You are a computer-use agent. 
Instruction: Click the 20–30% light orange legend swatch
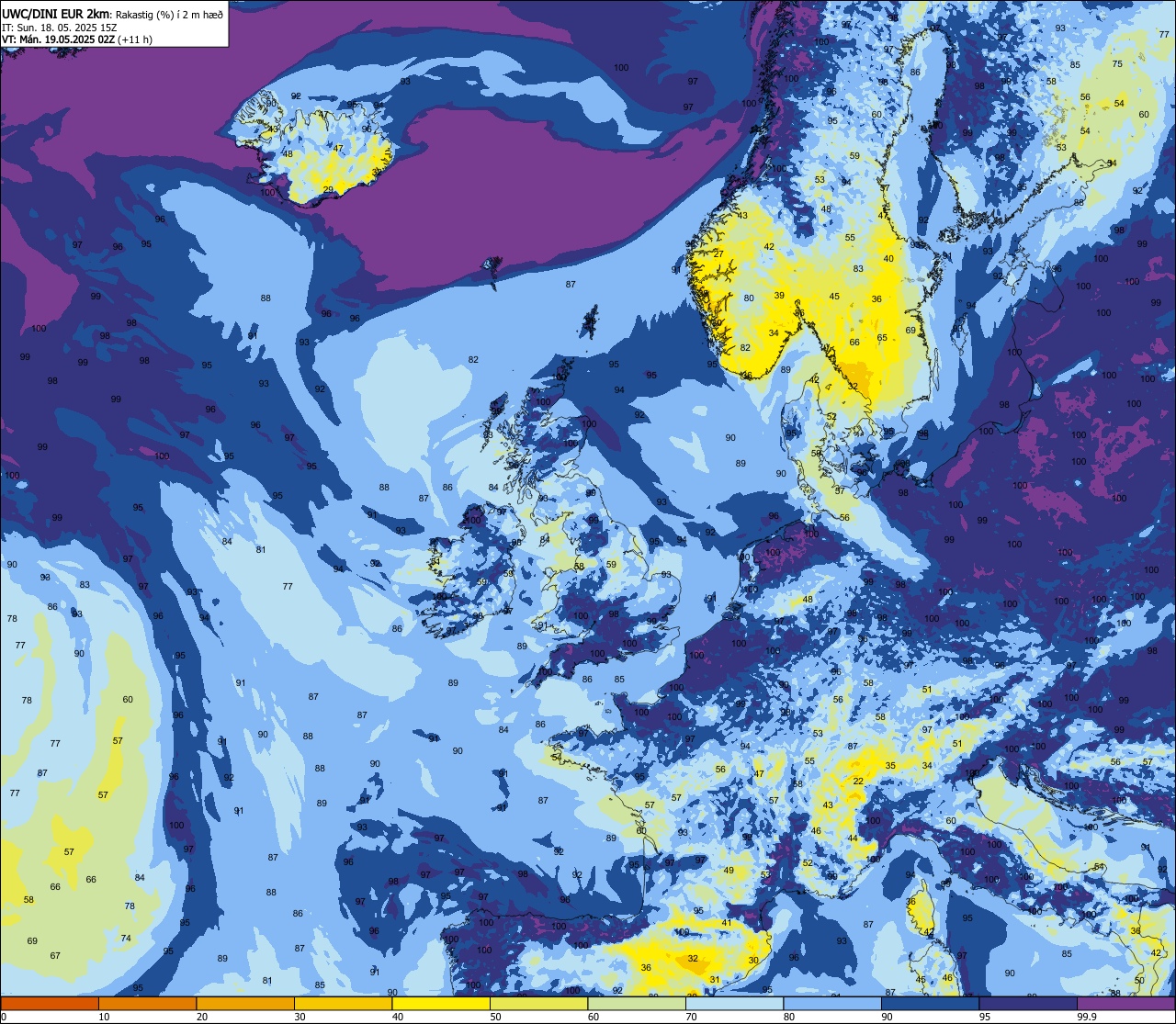coord(245,1003)
